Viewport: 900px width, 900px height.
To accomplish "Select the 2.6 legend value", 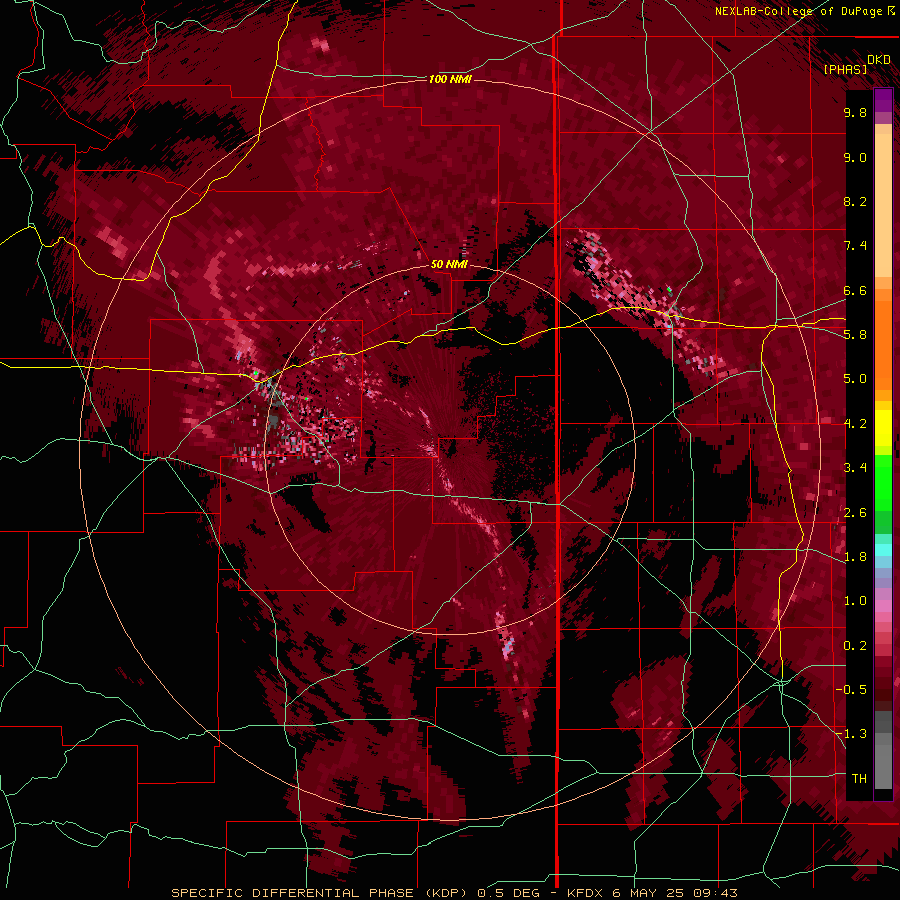I will [x=855, y=513].
